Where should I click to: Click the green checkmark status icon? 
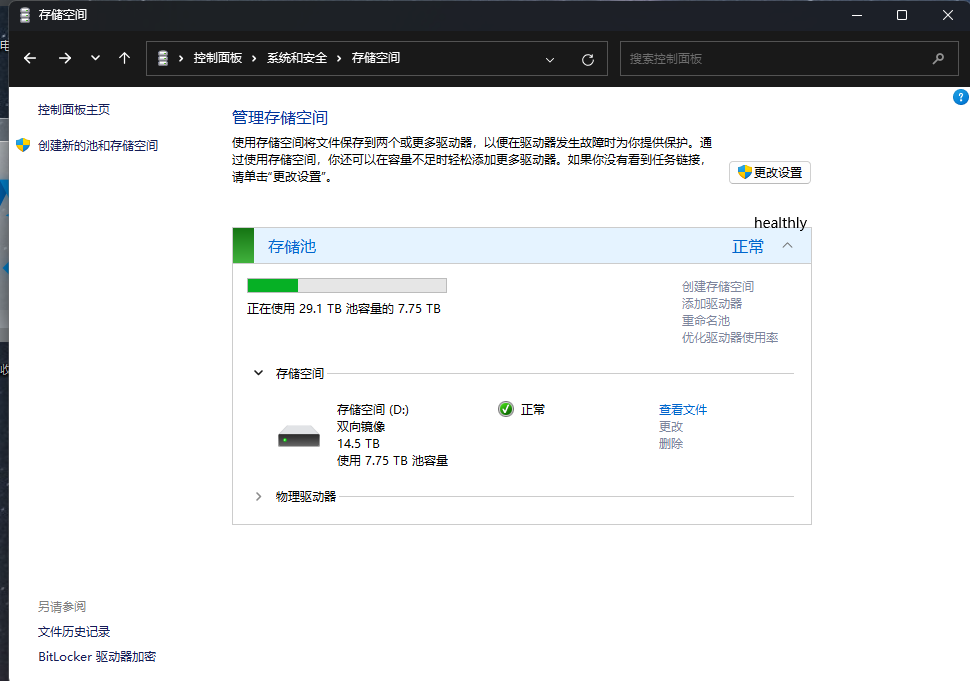coord(506,409)
